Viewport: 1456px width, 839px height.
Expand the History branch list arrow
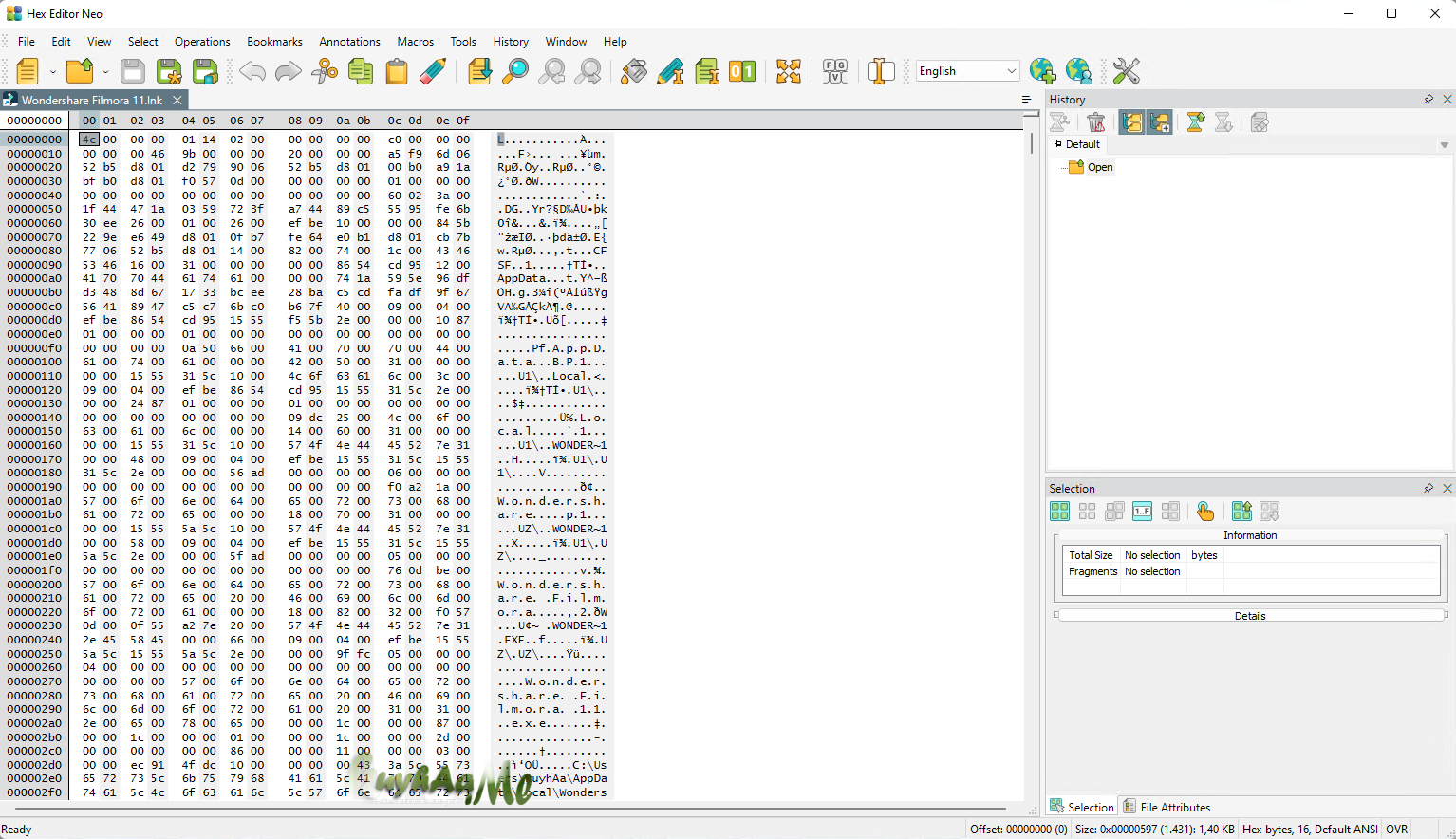(1445, 145)
